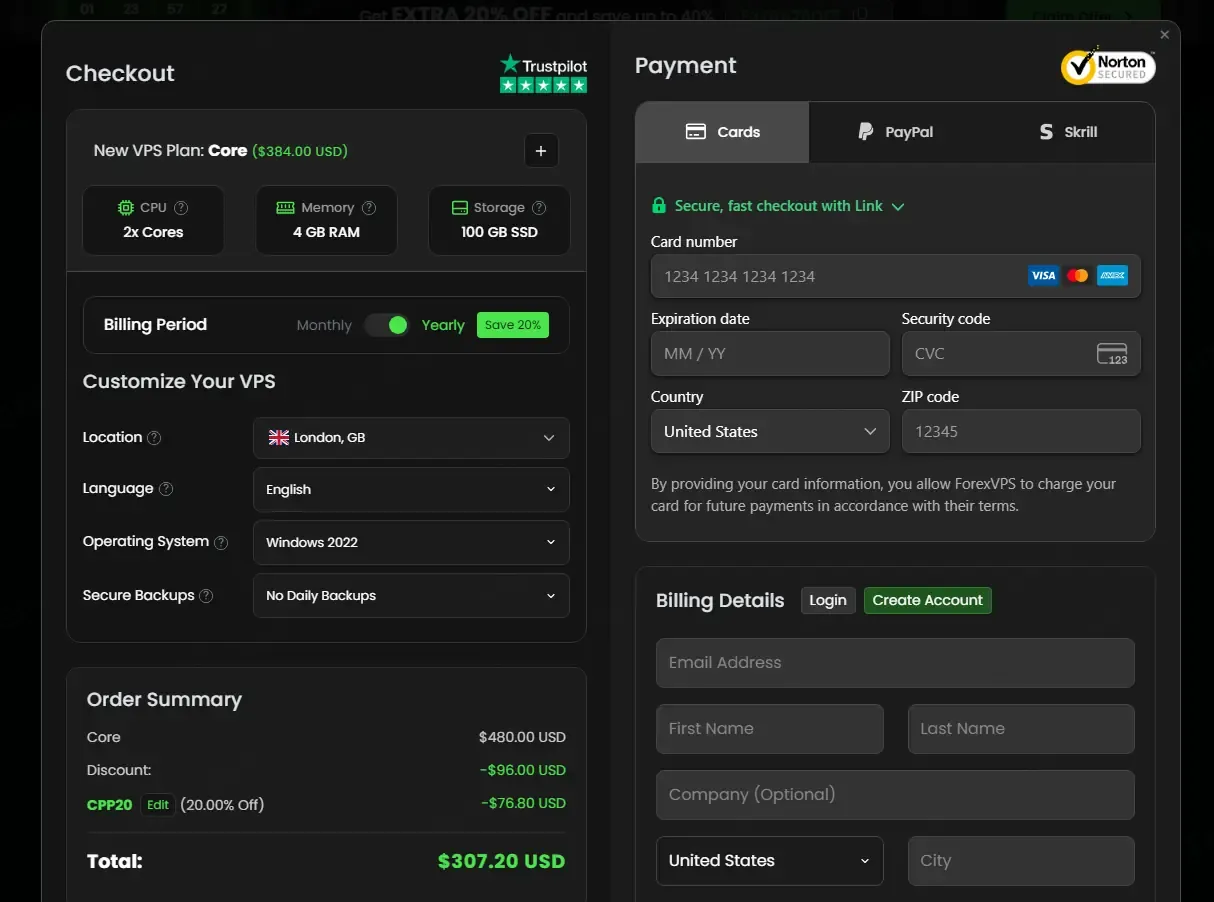Open the Operating System dropdown Windows 2022
Screen dimensions: 1214x902
(x=411, y=543)
